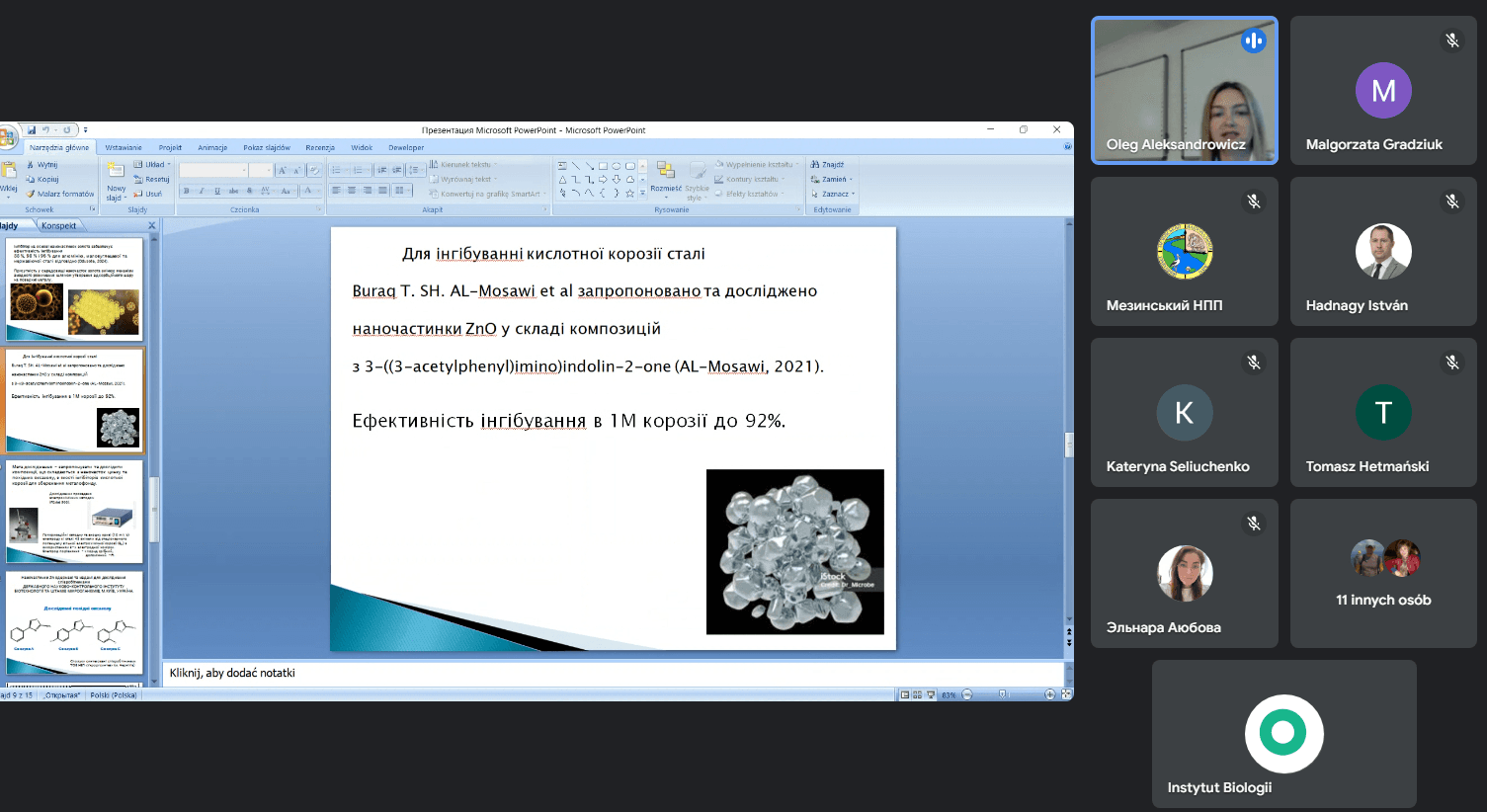Click the zoom slider handle

pos(1003,694)
